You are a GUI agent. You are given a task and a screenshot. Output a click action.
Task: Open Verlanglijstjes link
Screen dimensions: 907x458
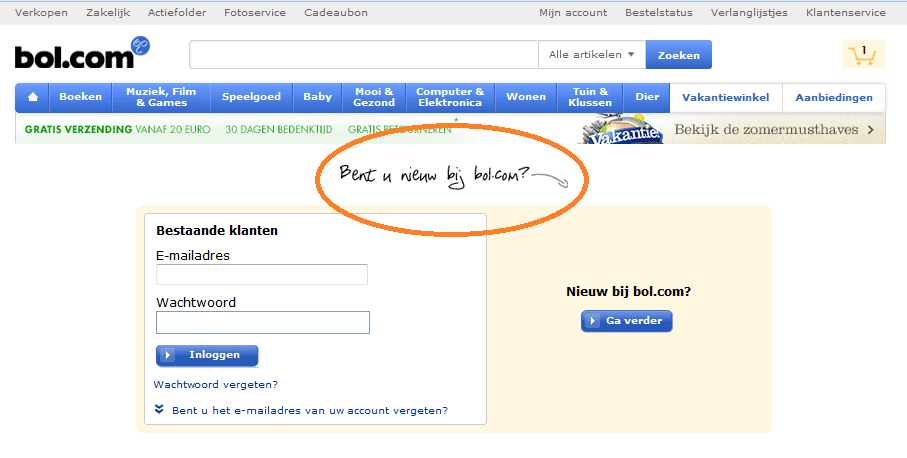749,13
